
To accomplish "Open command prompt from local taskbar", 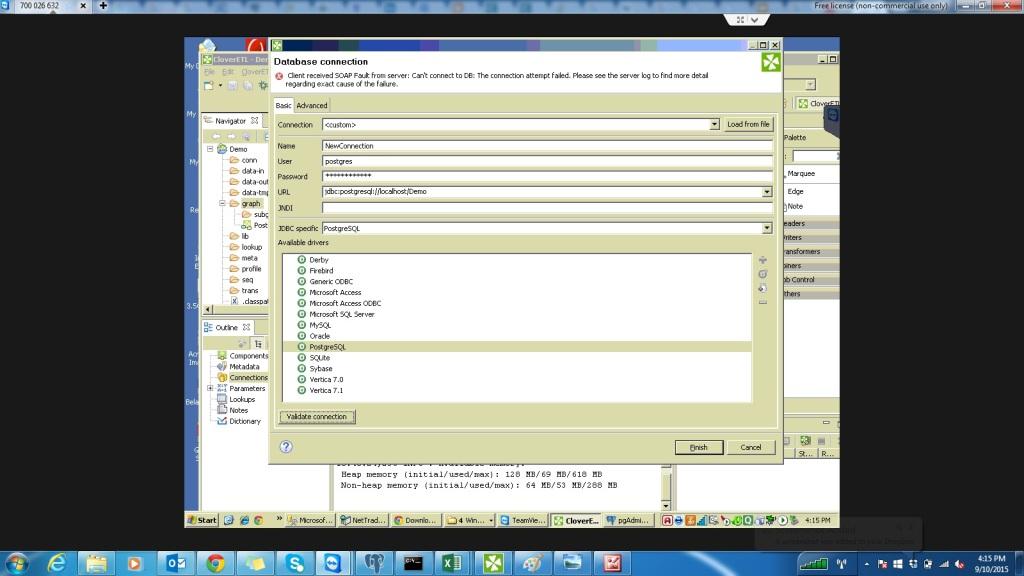I will [x=413, y=563].
